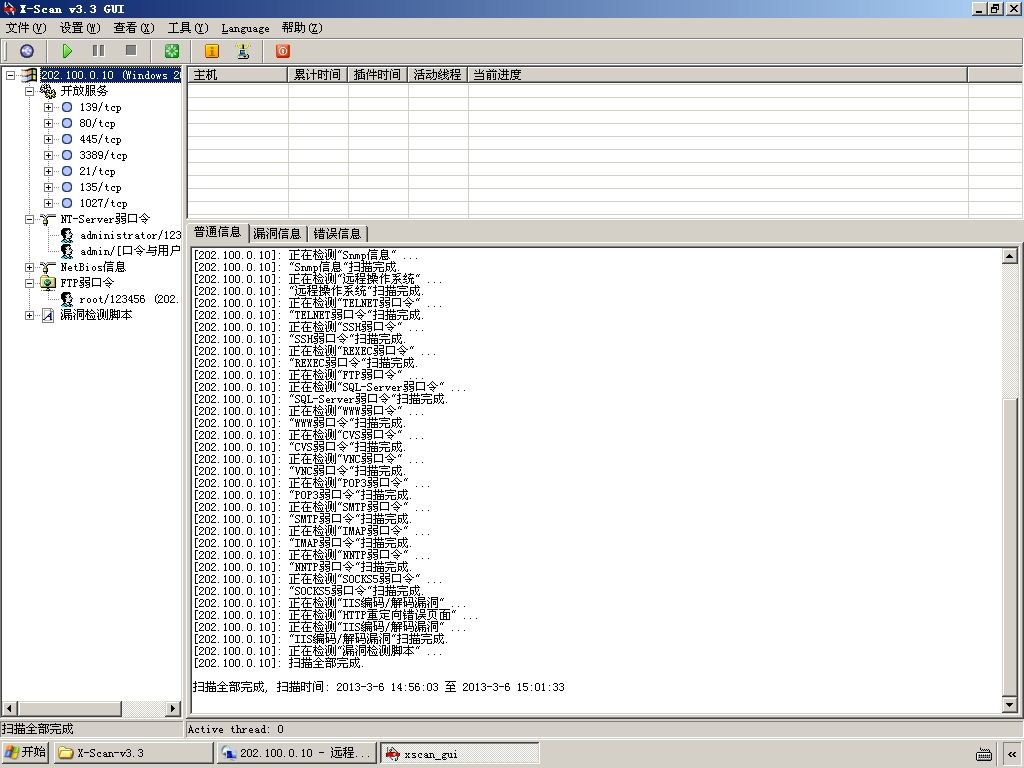Click the red exit toolbar icon

click(x=283, y=51)
